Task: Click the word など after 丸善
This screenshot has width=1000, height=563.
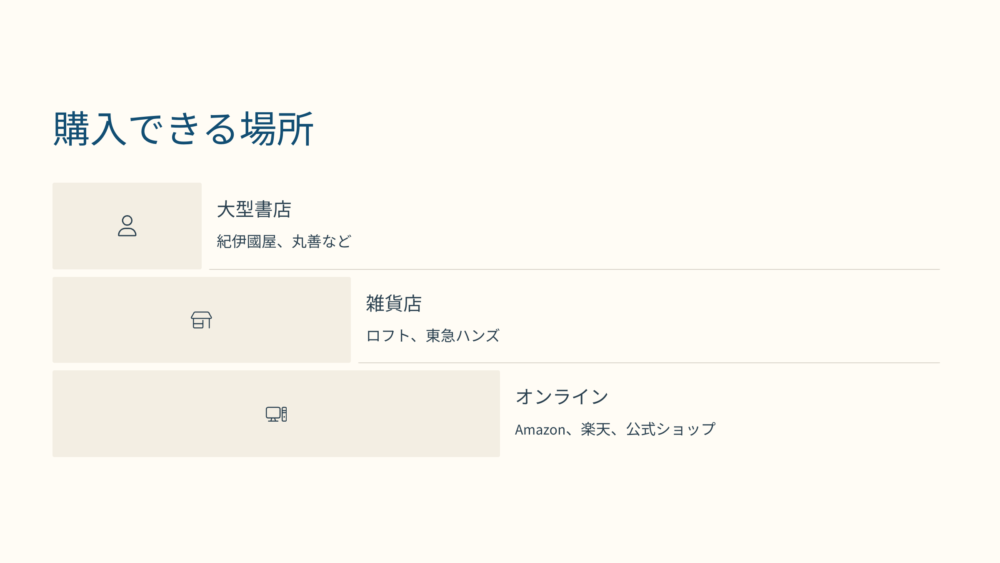Action: point(337,242)
